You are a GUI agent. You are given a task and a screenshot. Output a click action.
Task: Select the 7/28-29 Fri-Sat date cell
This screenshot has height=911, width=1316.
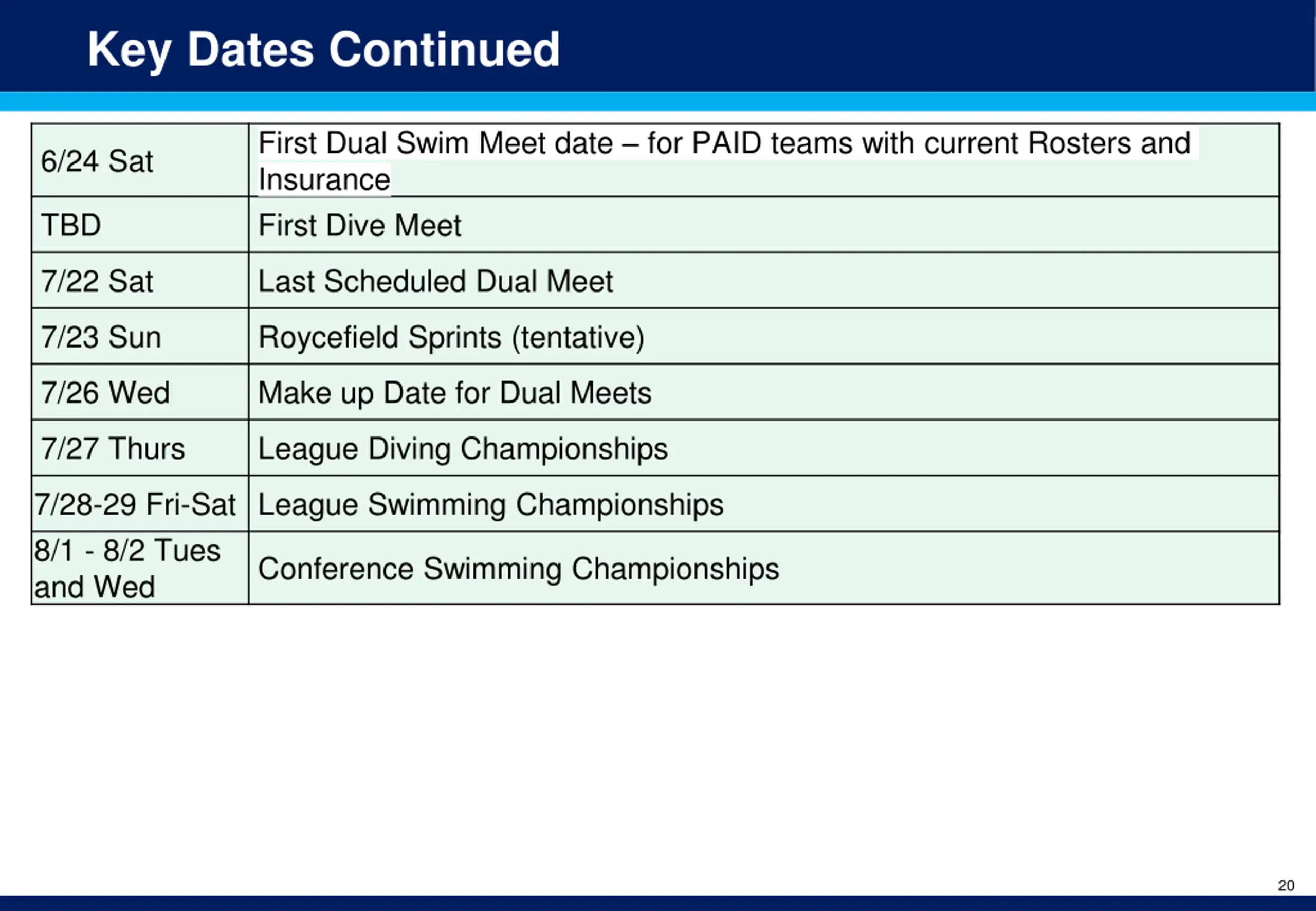point(140,503)
